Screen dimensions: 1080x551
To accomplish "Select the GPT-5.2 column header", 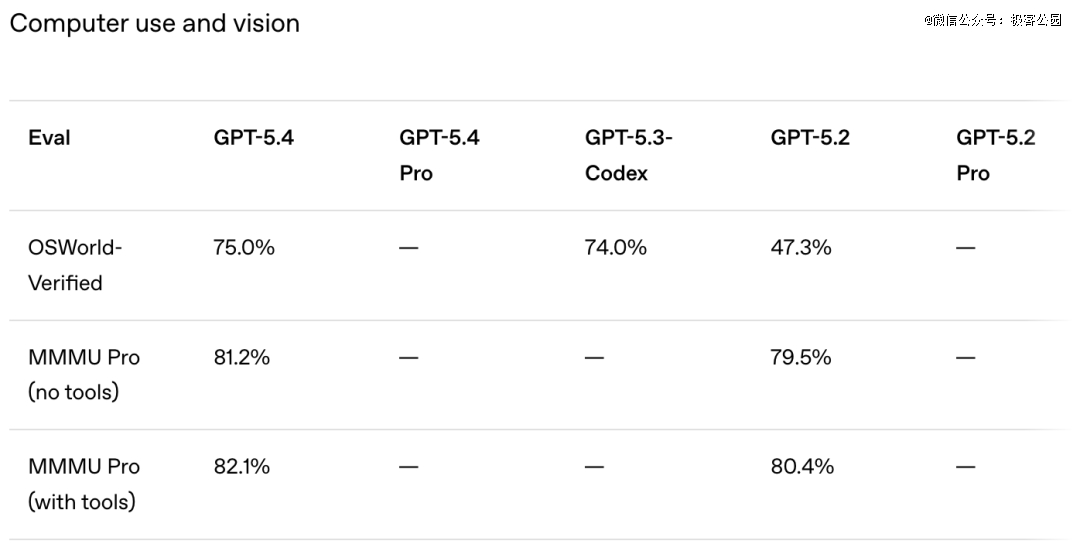I will (810, 138).
